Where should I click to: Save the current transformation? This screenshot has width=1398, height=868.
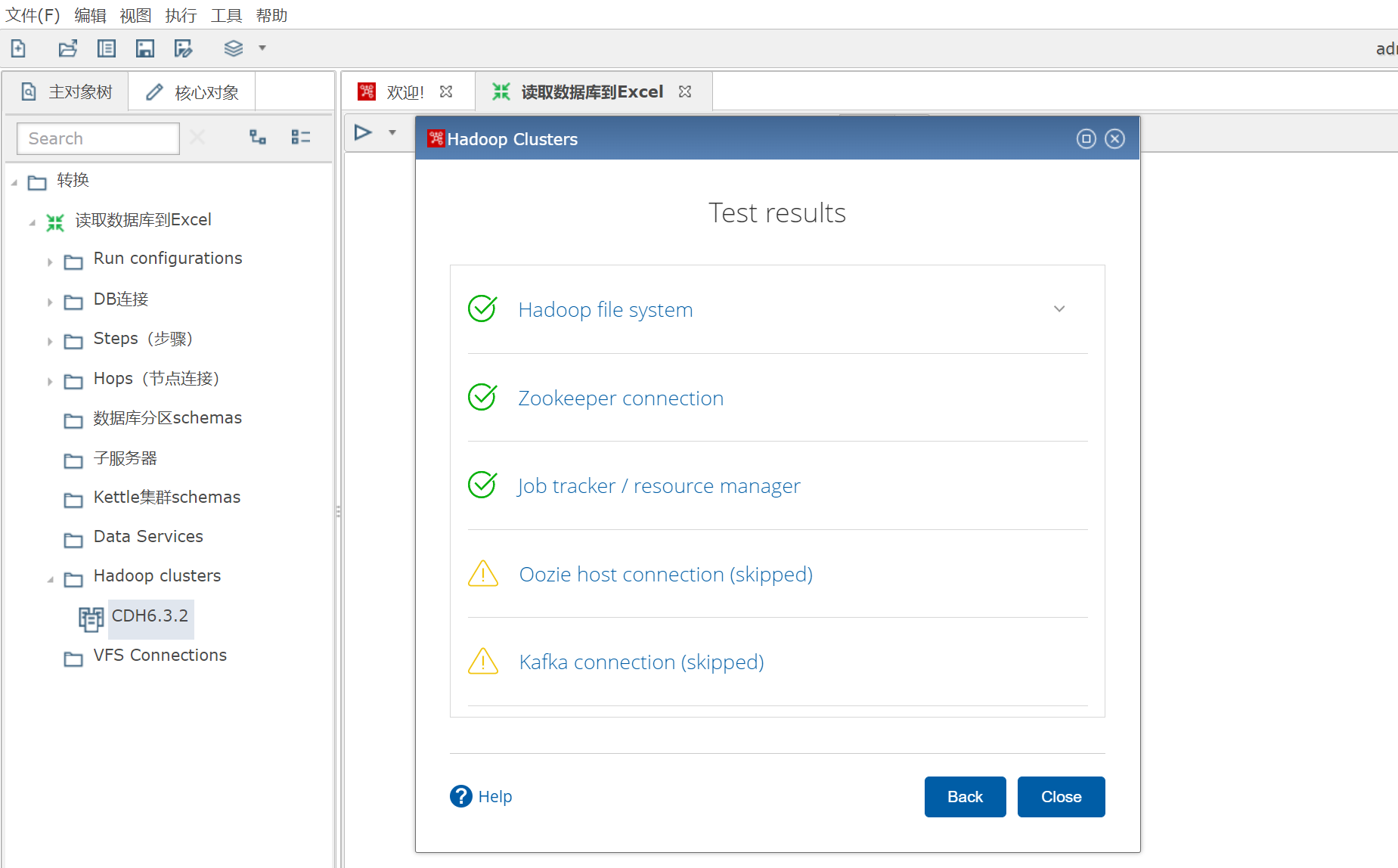[x=144, y=48]
